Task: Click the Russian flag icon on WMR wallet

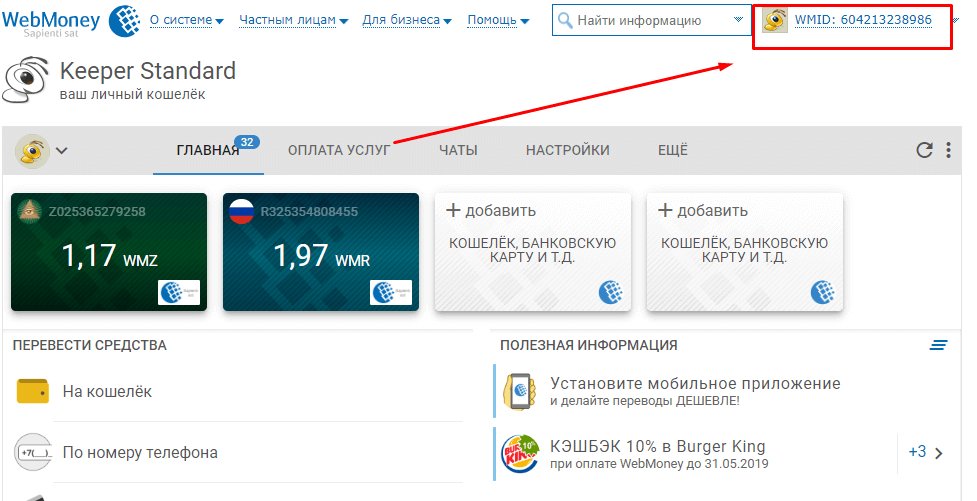Action: point(241,212)
